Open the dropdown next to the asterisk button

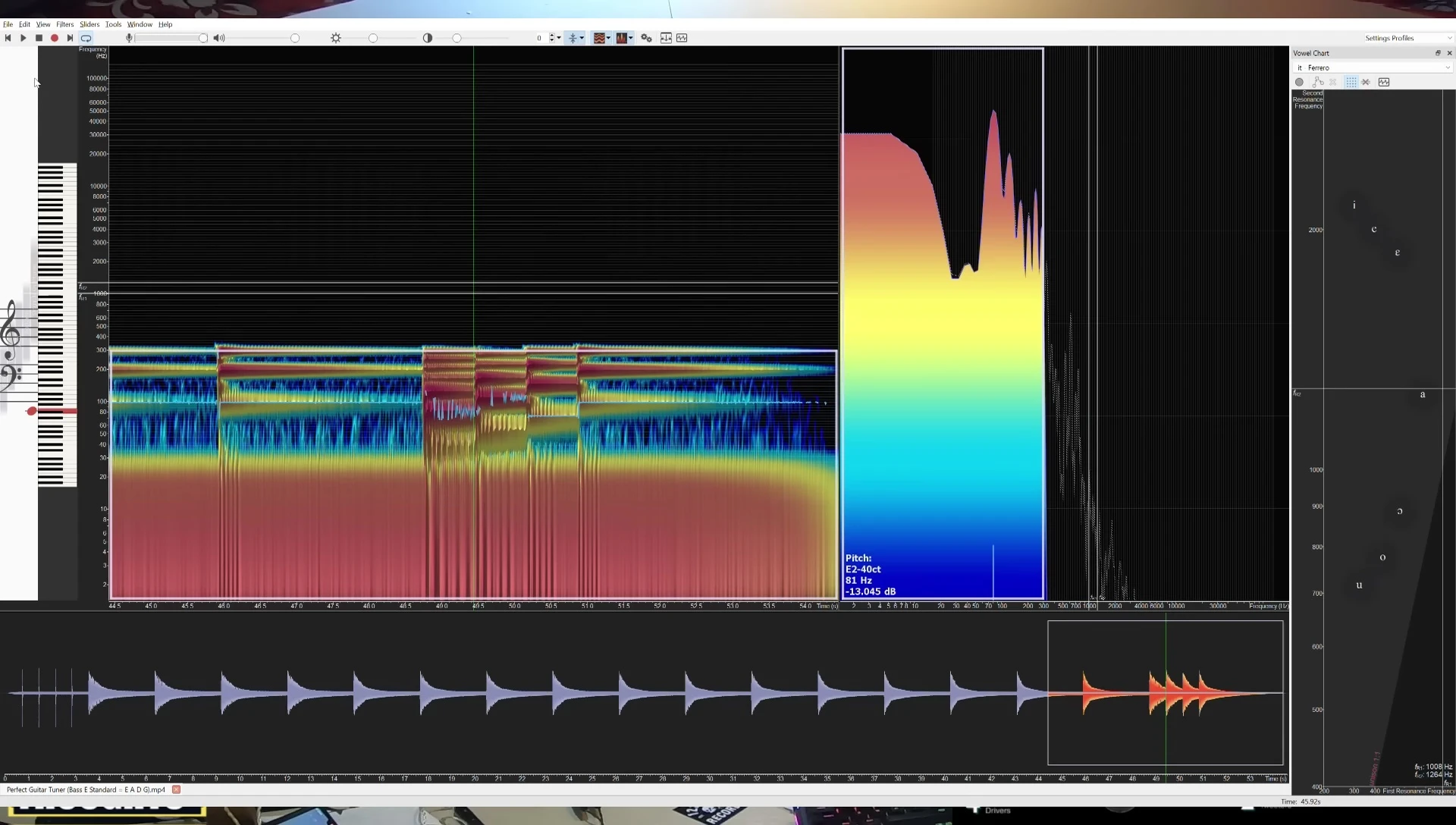[582, 38]
